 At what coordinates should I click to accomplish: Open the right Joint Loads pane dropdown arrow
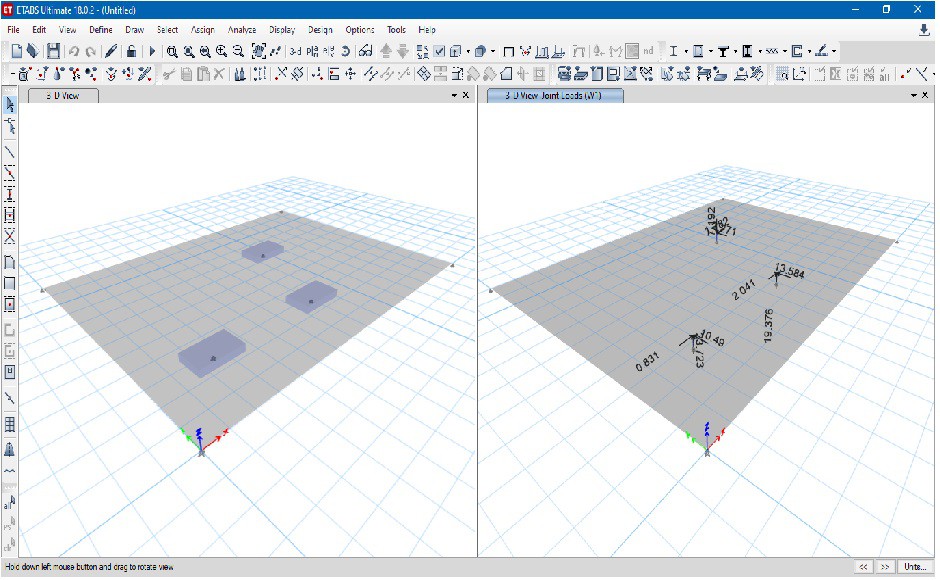(912, 95)
